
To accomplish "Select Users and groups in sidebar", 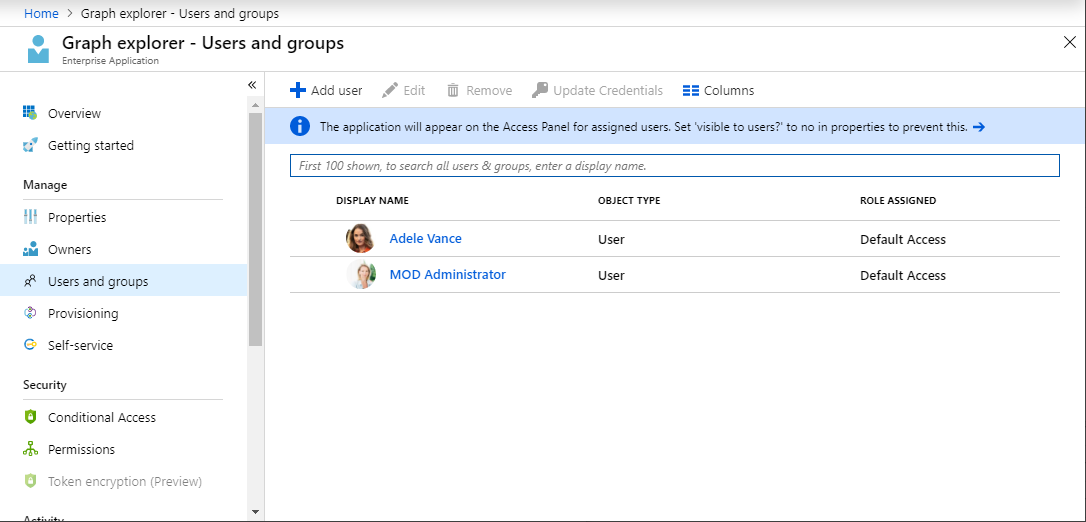I will pos(98,281).
